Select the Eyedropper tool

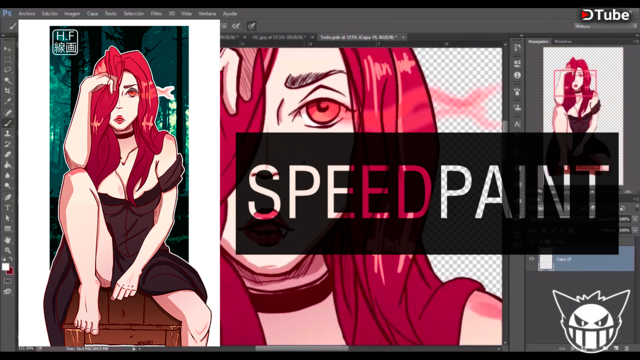(x=8, y=102)
